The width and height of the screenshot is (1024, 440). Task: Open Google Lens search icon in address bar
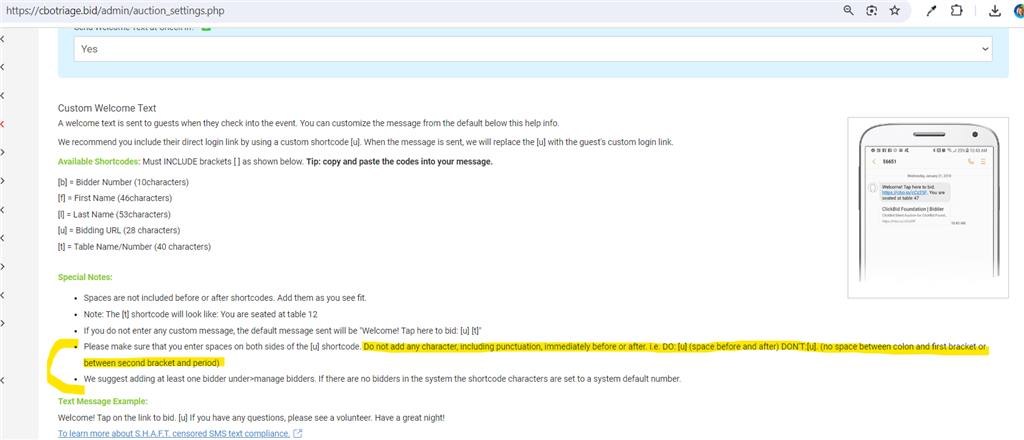872,10
